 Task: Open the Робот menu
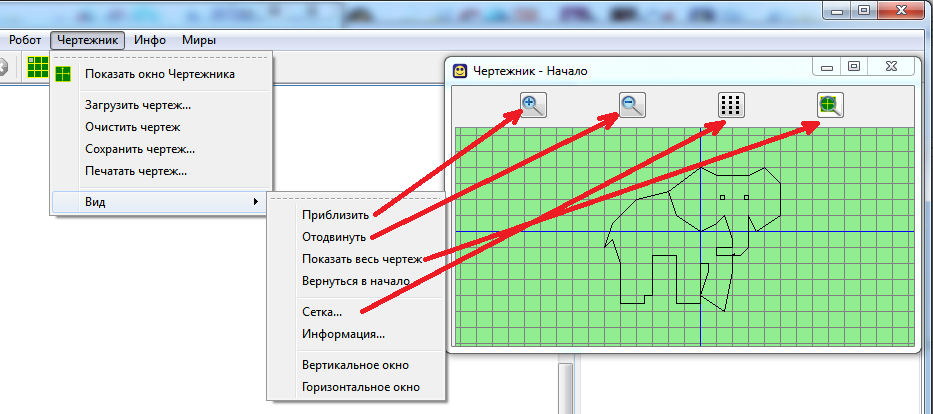(25, 40)
